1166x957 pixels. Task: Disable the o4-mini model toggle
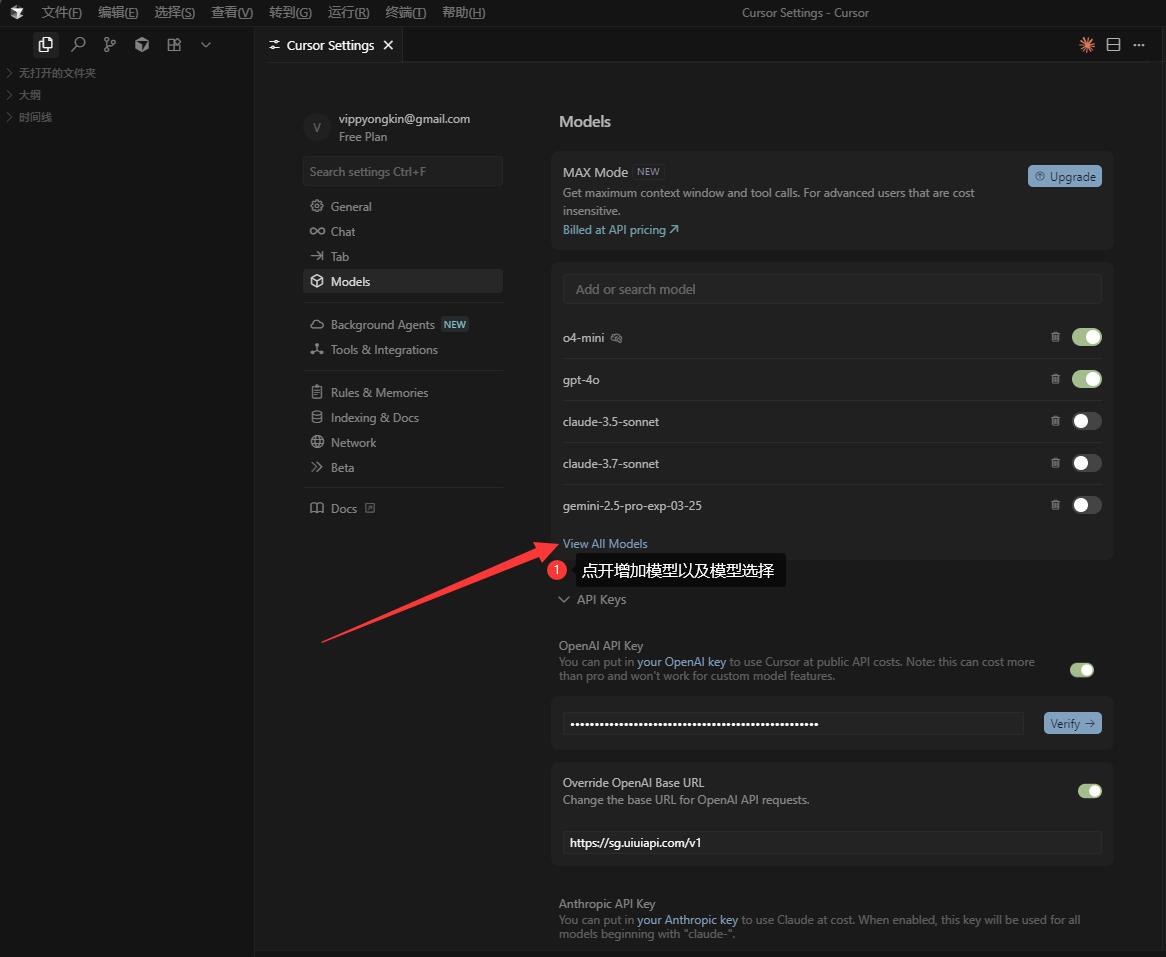(x=1086, y=337)
